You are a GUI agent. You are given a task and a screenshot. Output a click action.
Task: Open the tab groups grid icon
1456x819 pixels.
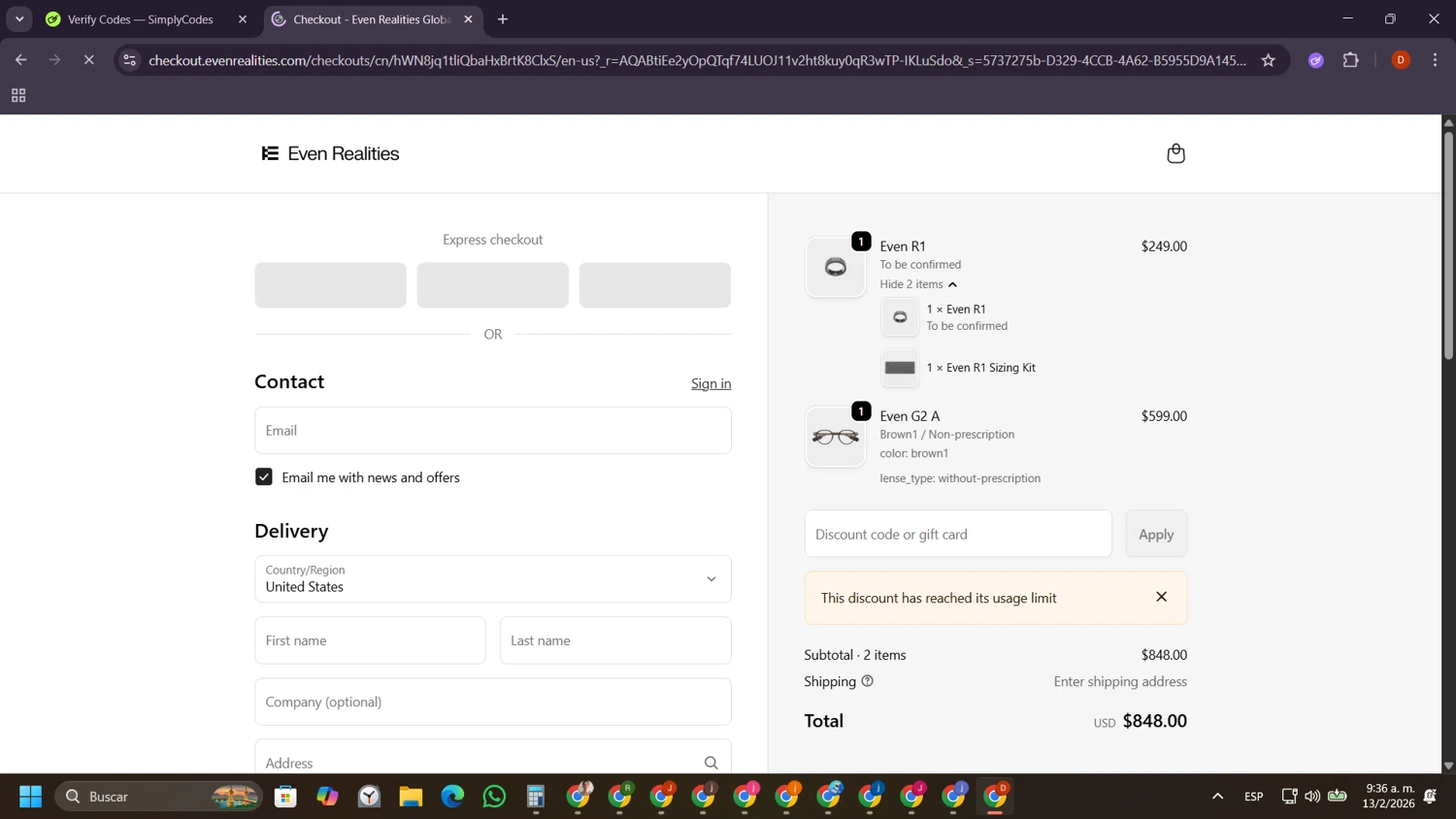point(18,95)
